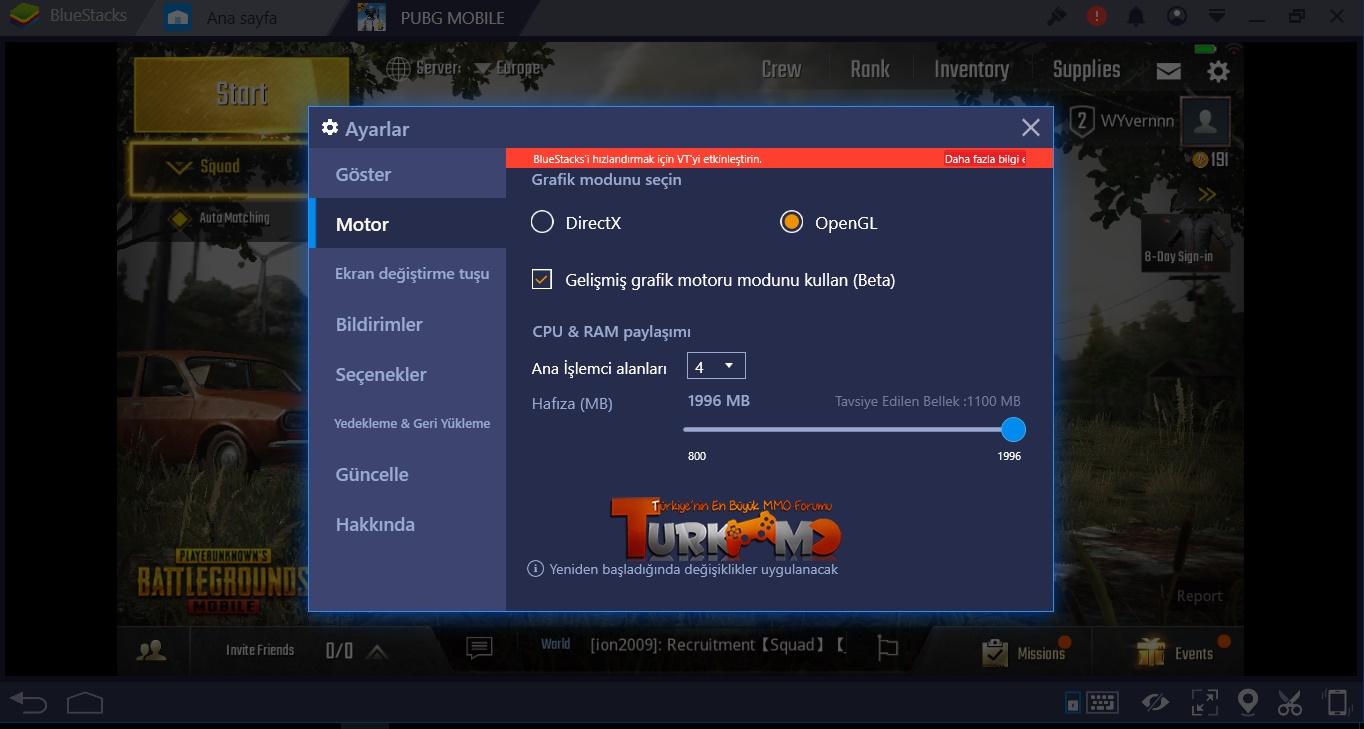Viewport: 1364px width, 729px height.
Task: Click the scissors screenshot icon
Action: (1290, 702)
